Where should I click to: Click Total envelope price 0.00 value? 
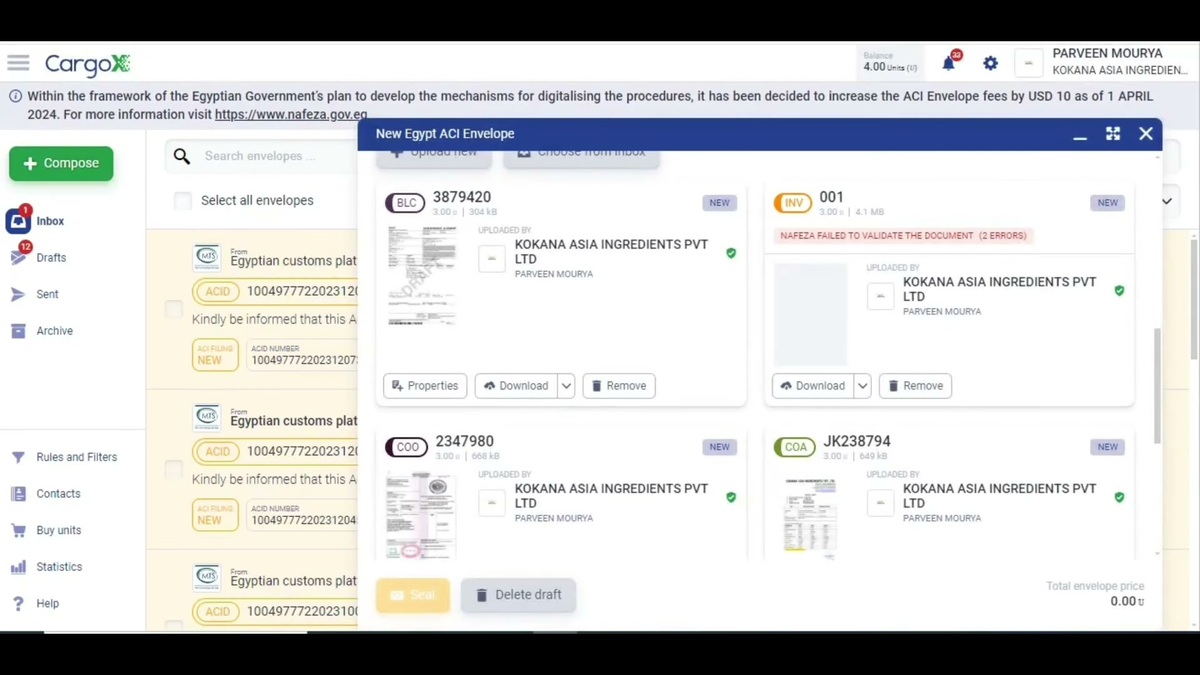coord(1127,602)
